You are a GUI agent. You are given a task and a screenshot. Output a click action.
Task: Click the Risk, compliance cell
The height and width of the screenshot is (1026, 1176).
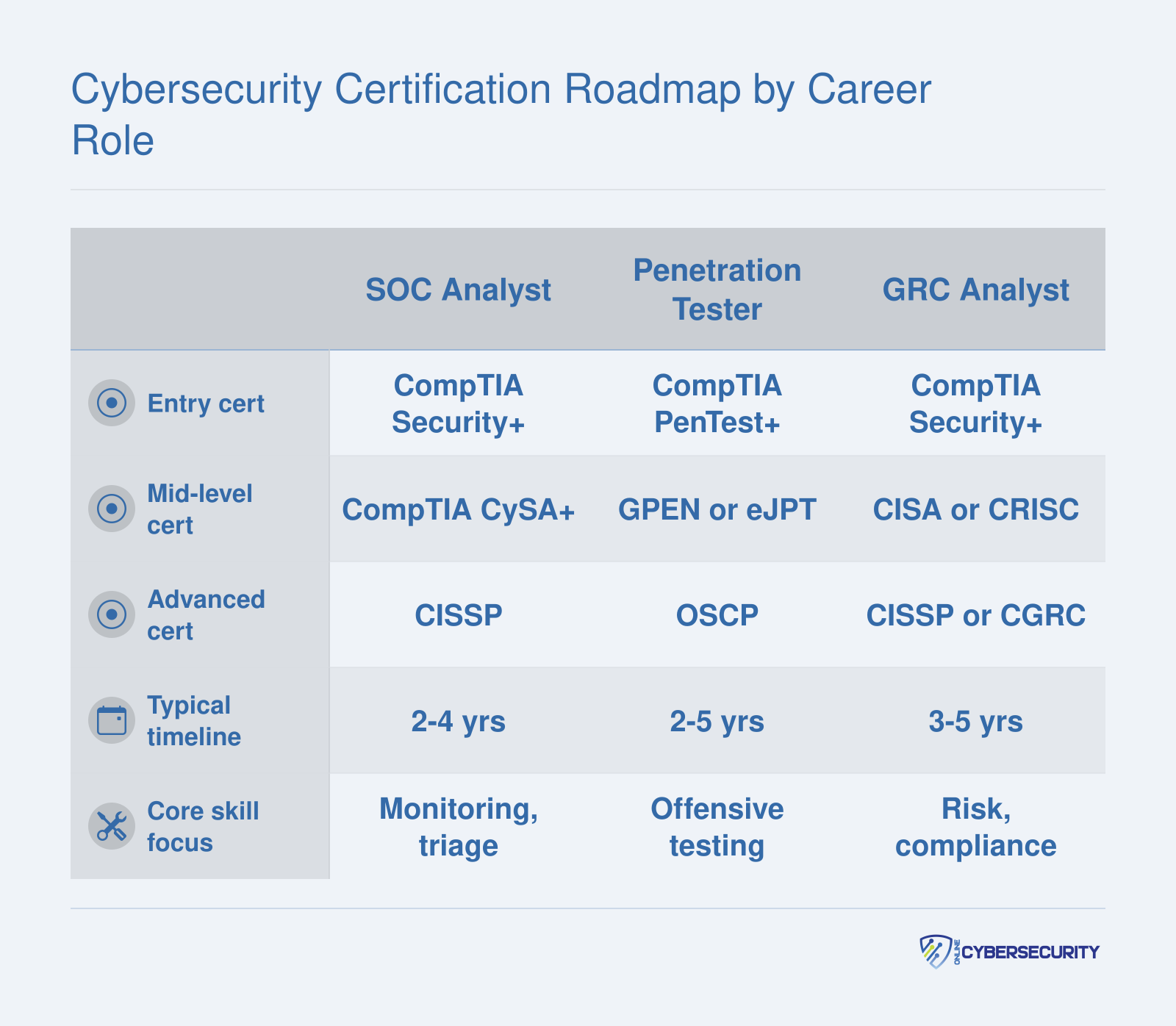(x=976, y=827)
